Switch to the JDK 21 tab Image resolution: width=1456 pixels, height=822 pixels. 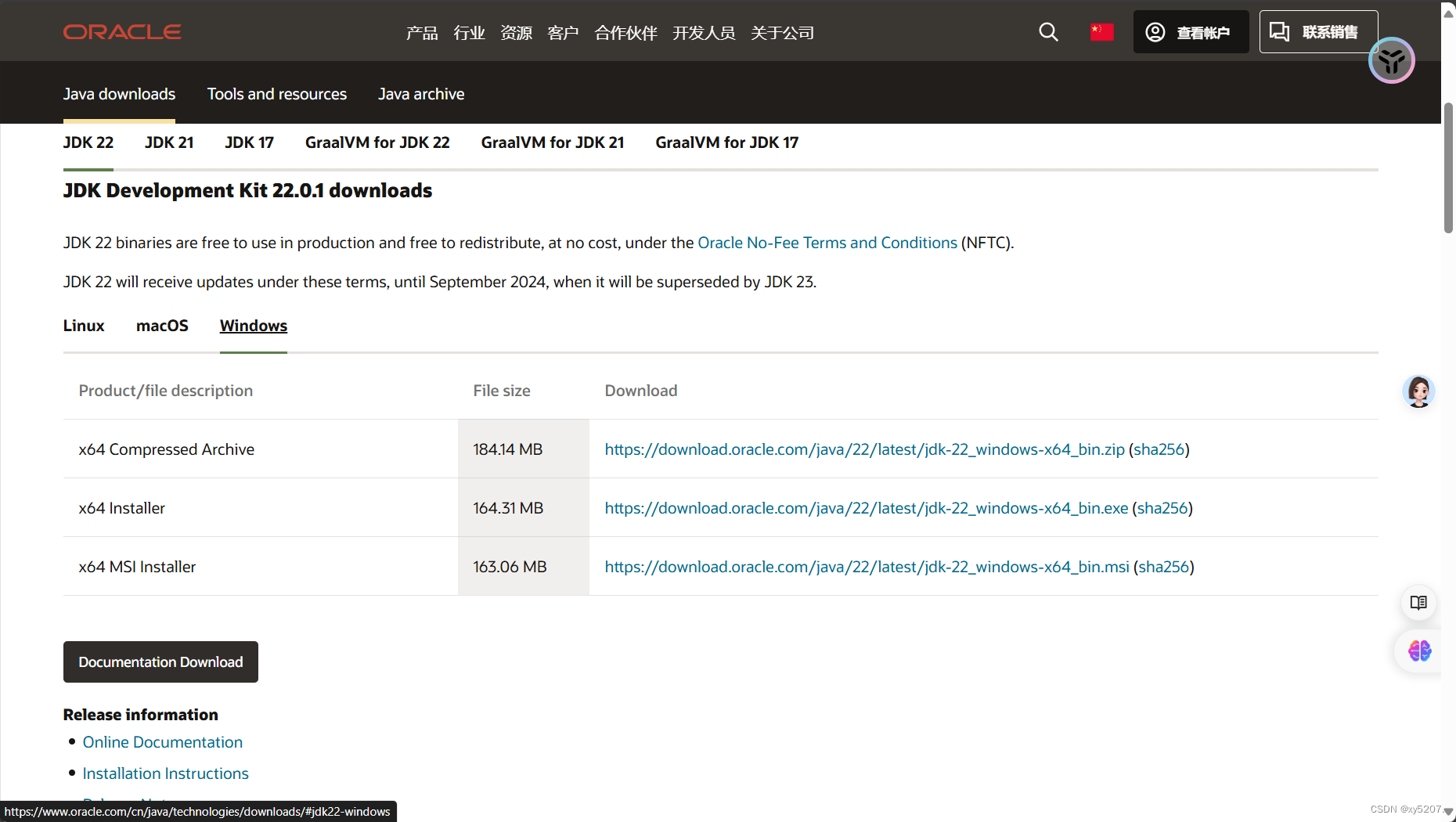(169, 142)
